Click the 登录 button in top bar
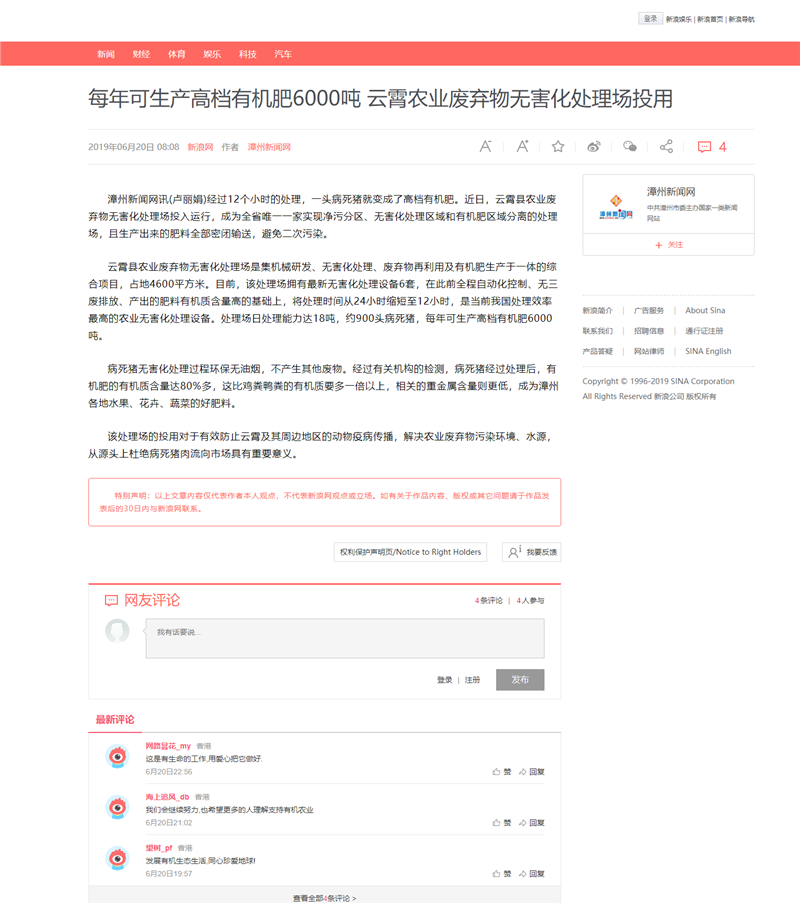This screenshot has width=800, height=904. click(650, 19)
